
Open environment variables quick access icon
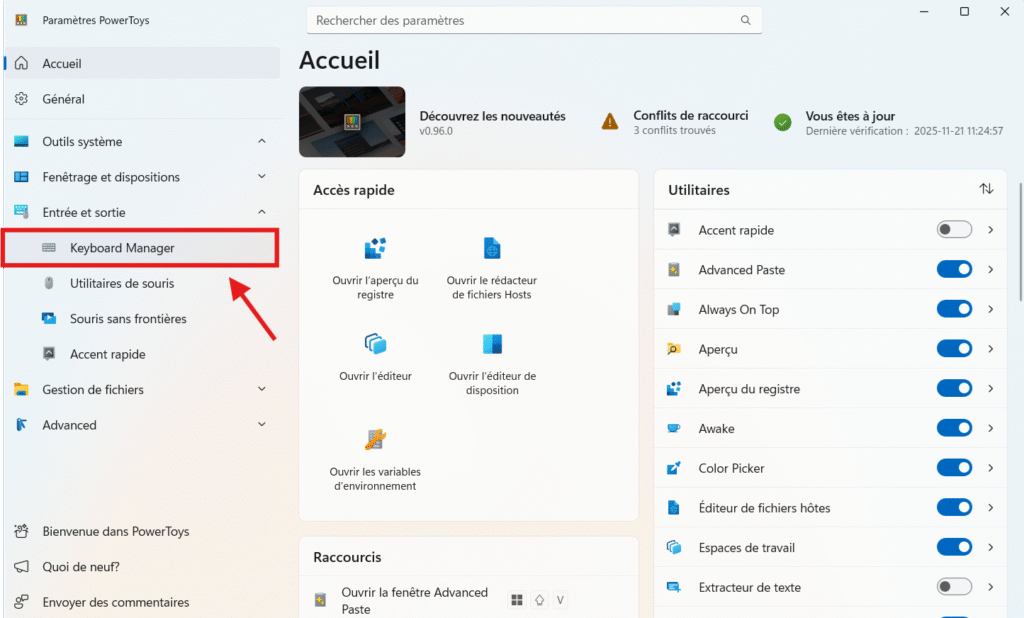[375, 440]
